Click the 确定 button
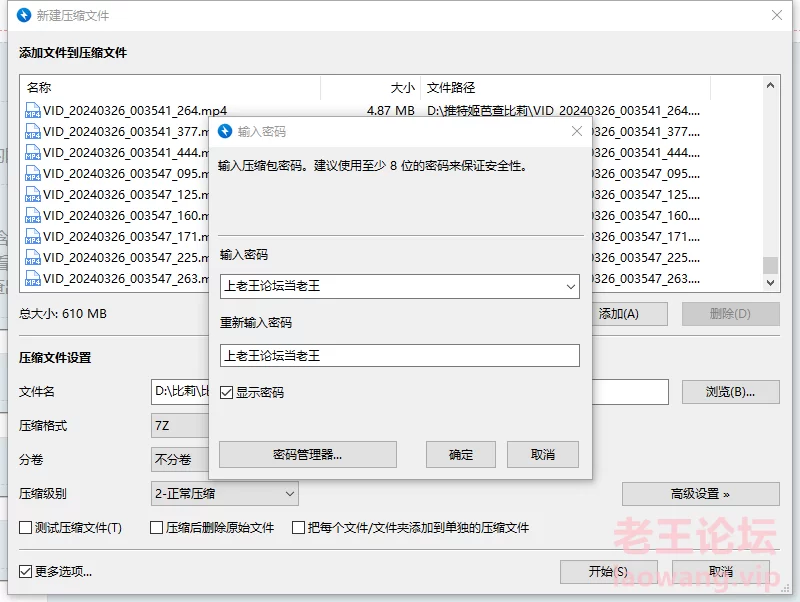 tap(461, 454)
